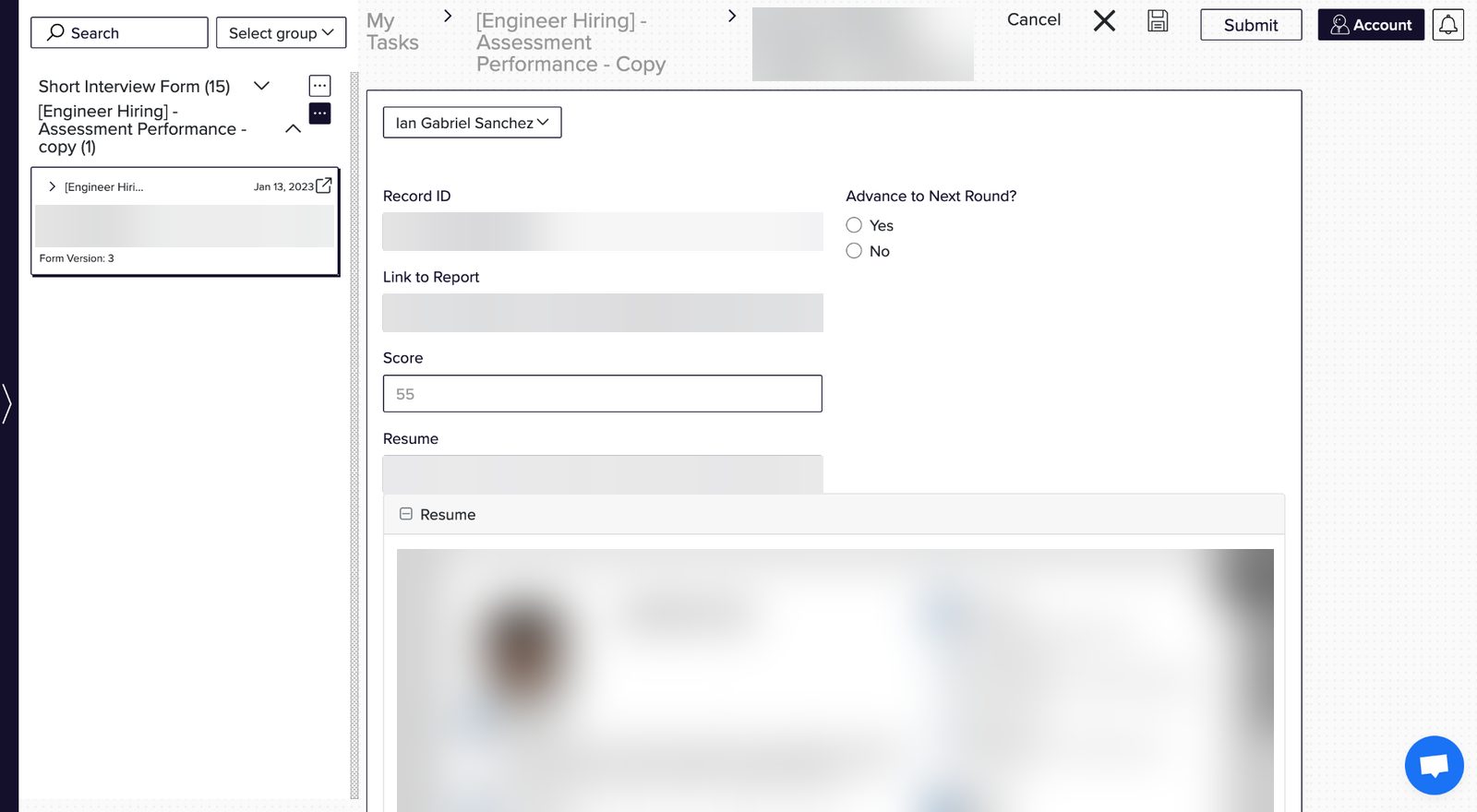Open task in new window icon
This screenshot has width=1477, height=812.
[x=324, y=185]
